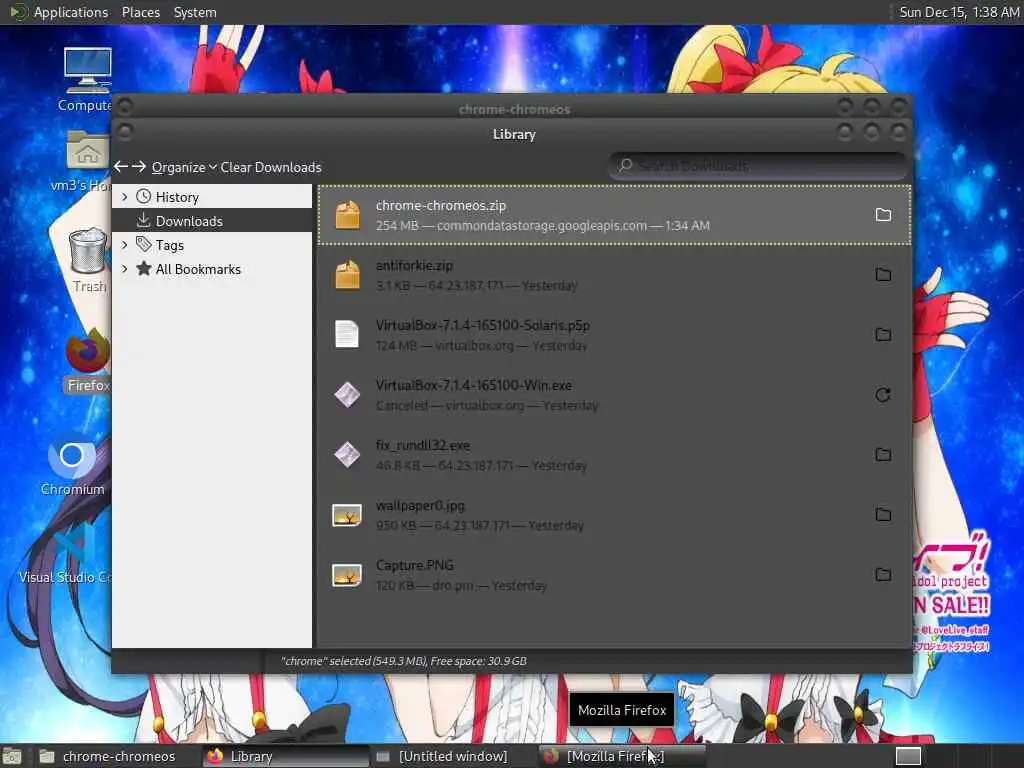Click the Capture.PNG image thumbnail icon
This screenshot has width=1024, height=768.
(347, 575)
